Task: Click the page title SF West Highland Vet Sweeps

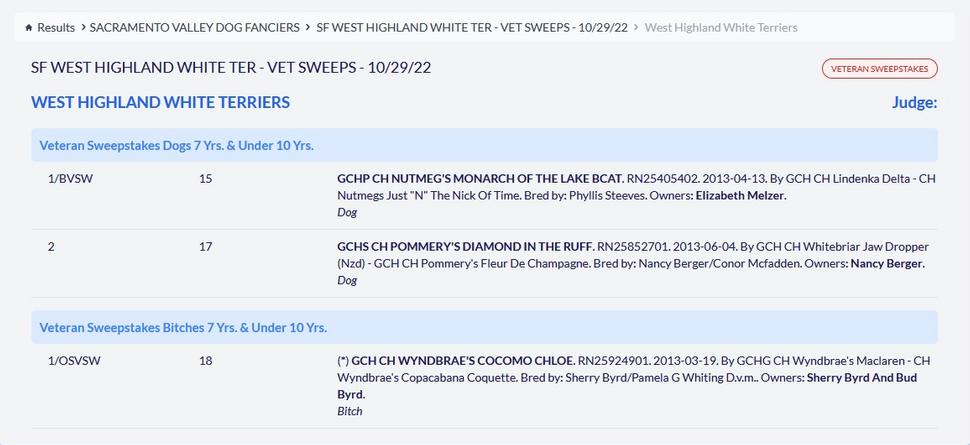Action: [x=231, y=68]
